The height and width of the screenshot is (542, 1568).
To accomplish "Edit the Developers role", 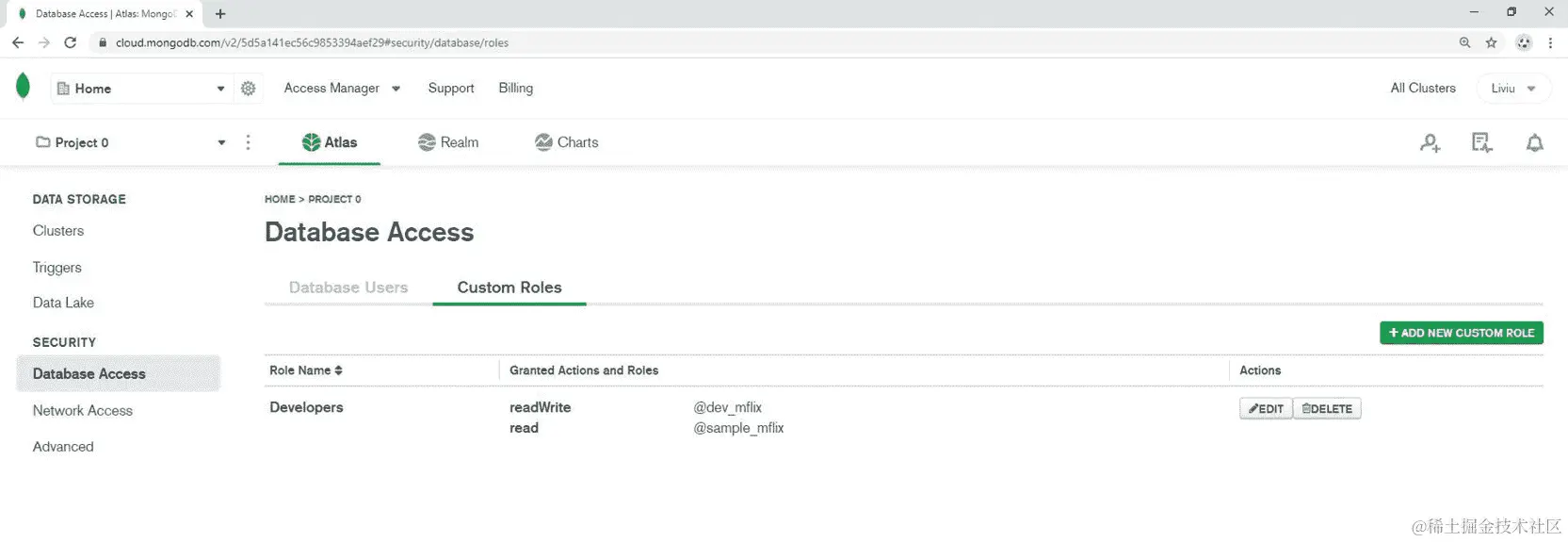I will 1266,408.
